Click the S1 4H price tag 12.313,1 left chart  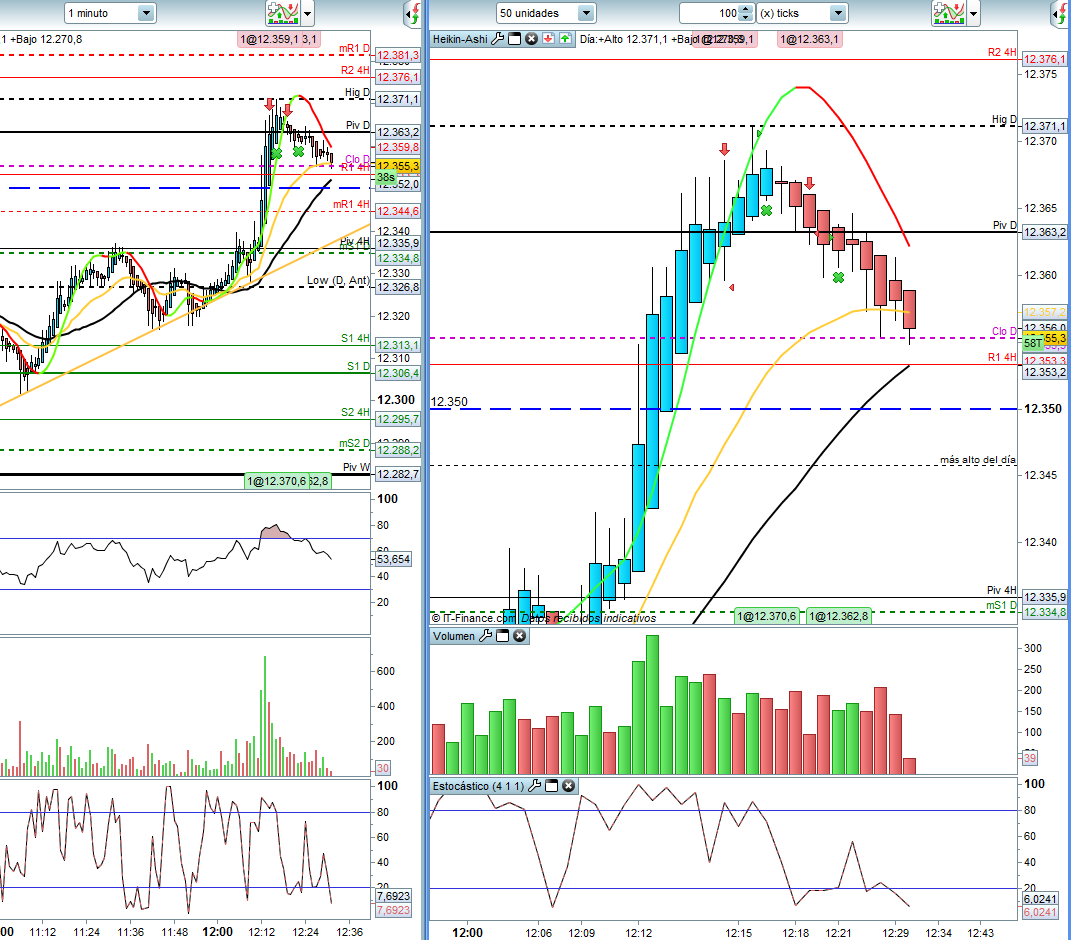[x=398, y=345]
